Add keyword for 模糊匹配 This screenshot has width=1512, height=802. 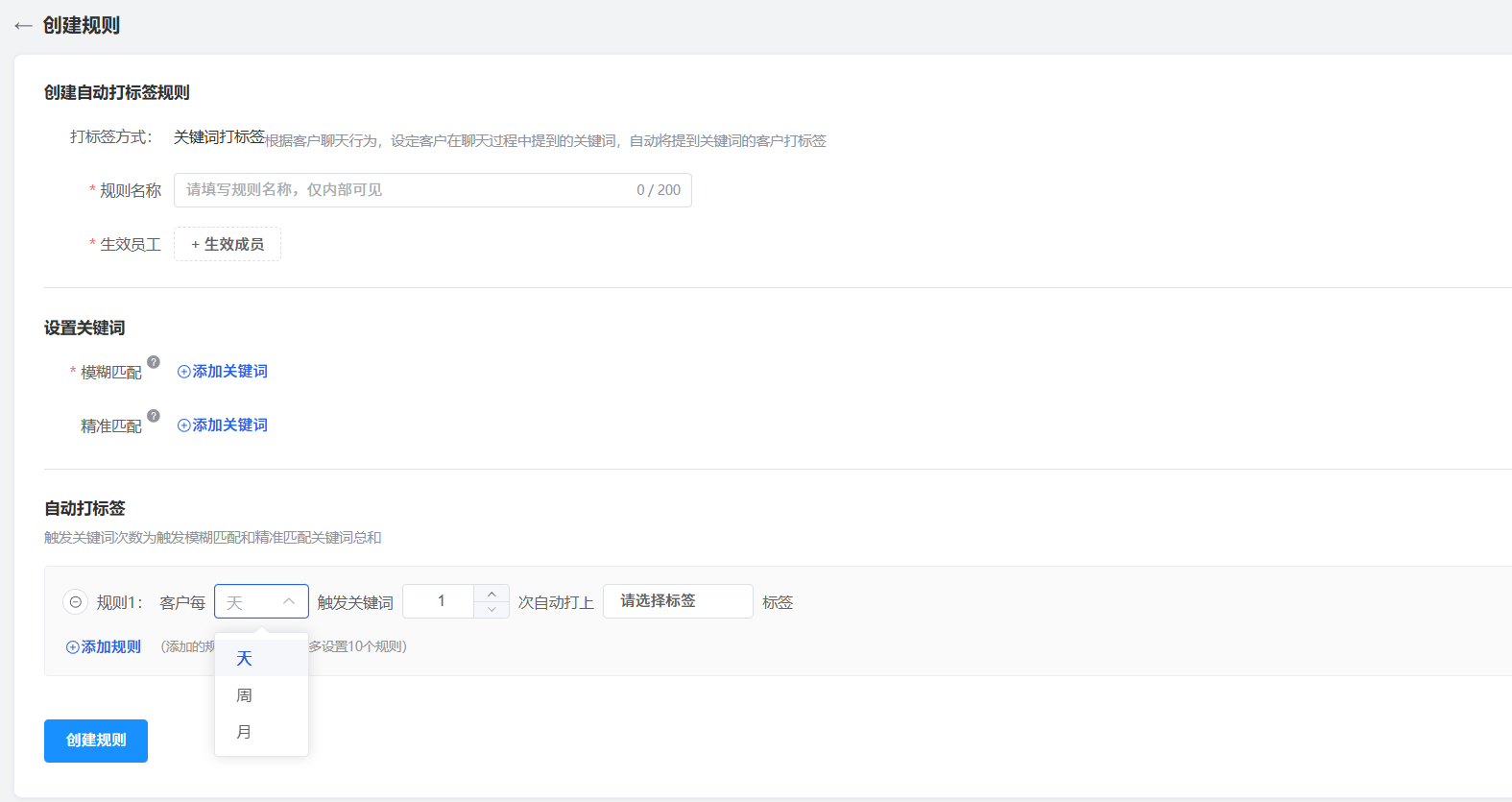(223, 372)
